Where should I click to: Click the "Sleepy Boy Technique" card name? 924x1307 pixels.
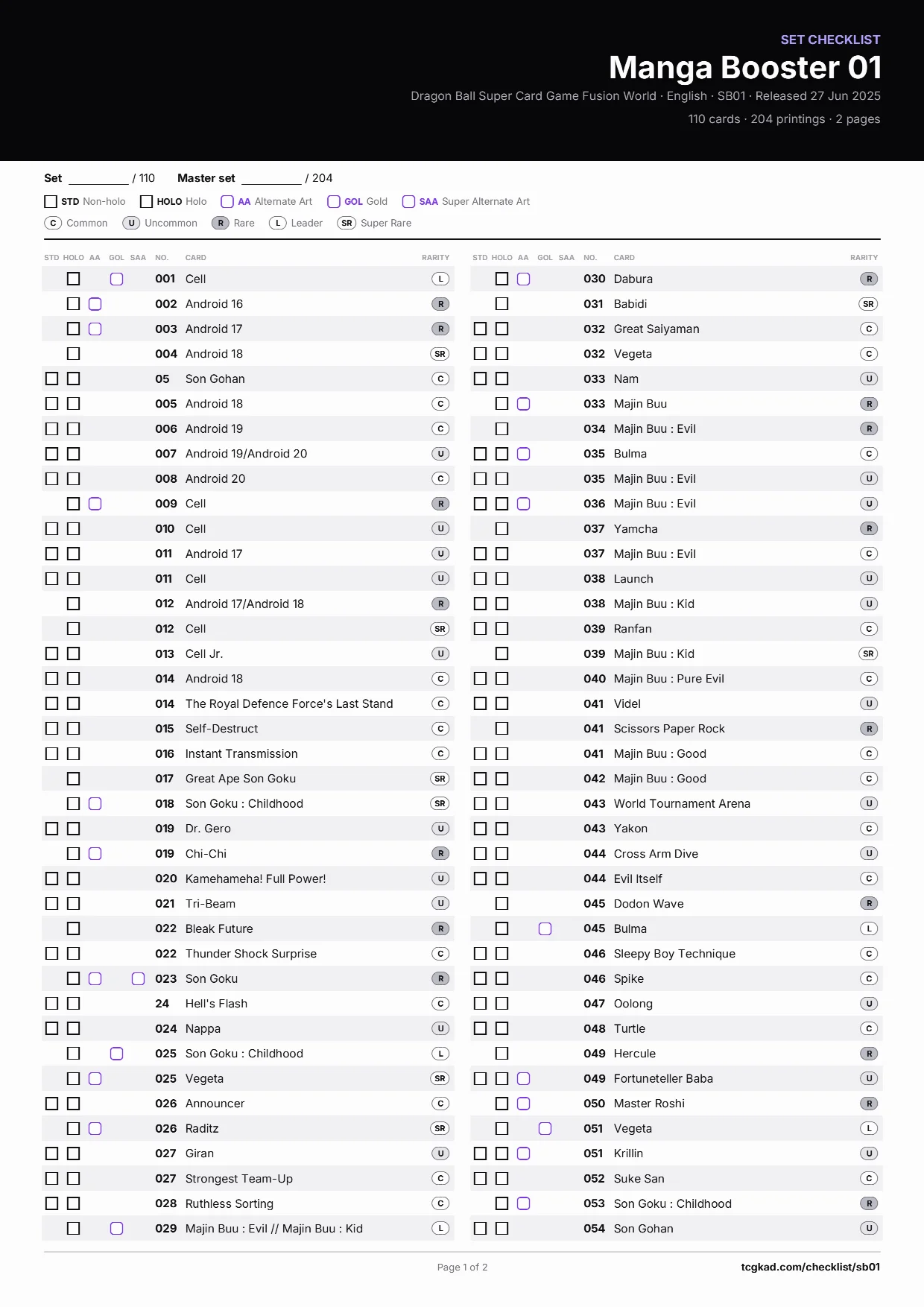674,954
